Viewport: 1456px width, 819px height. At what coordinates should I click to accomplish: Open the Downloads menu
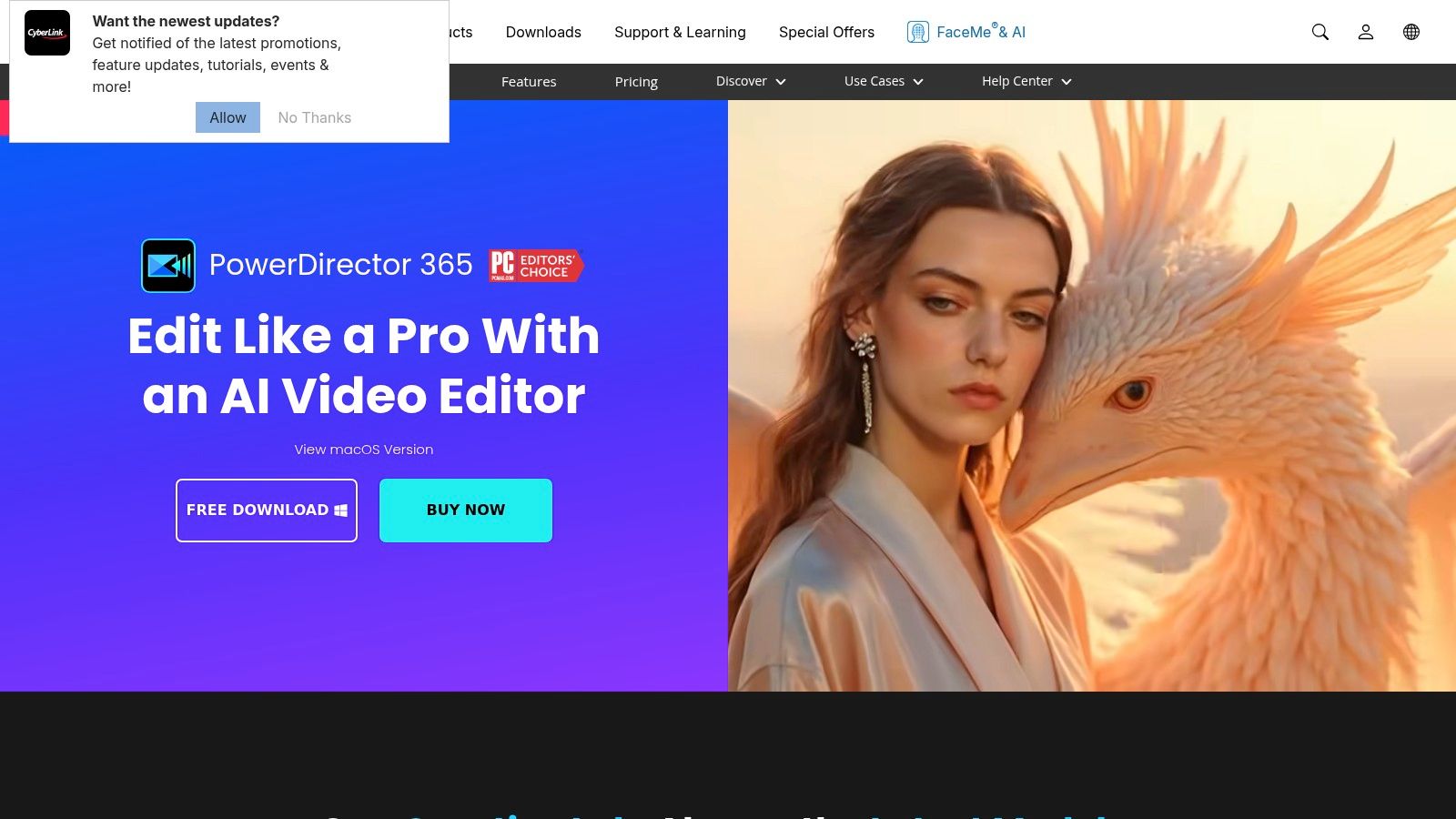coord(543,32)
